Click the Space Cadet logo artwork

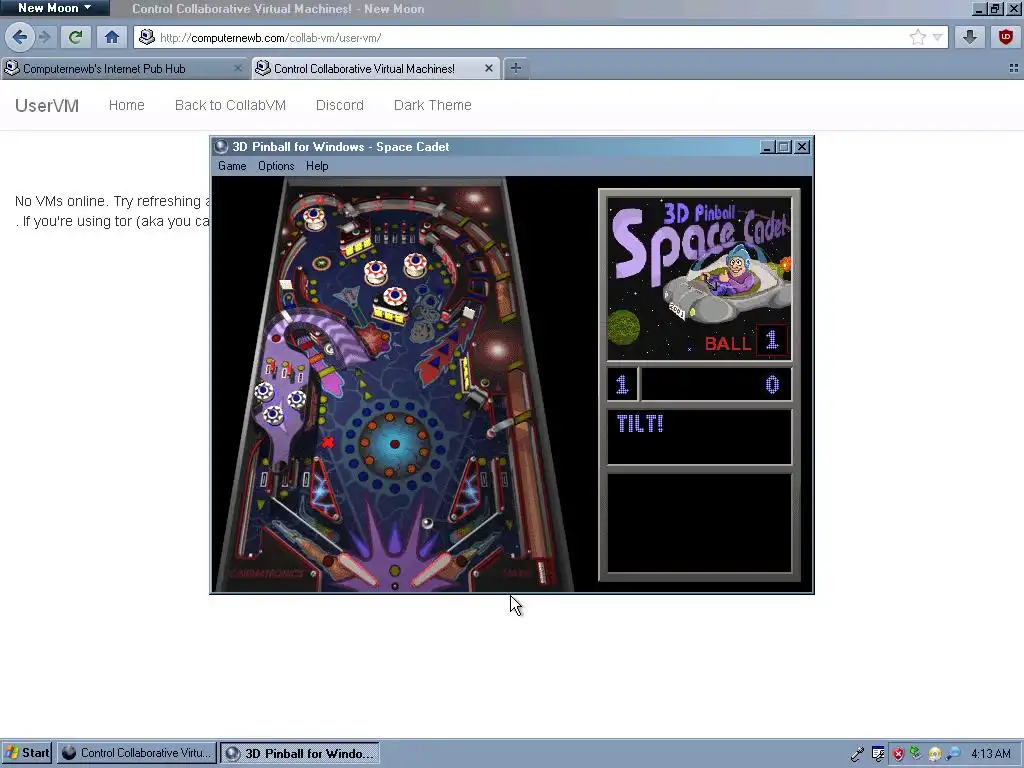coord(699,279)
